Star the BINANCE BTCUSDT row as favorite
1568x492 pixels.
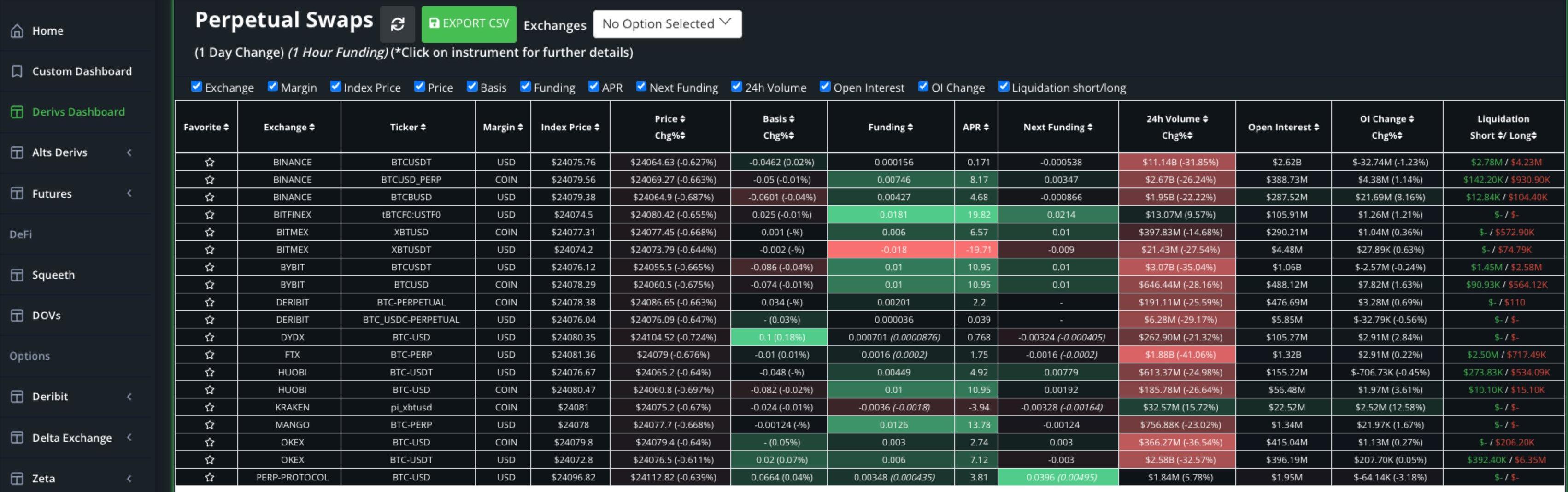pyautogui.click(x=209, y=163)
